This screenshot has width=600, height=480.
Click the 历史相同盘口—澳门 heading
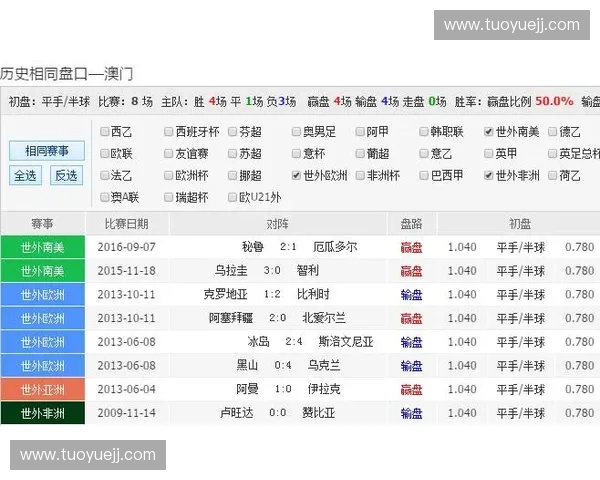[x=67, y=74]
